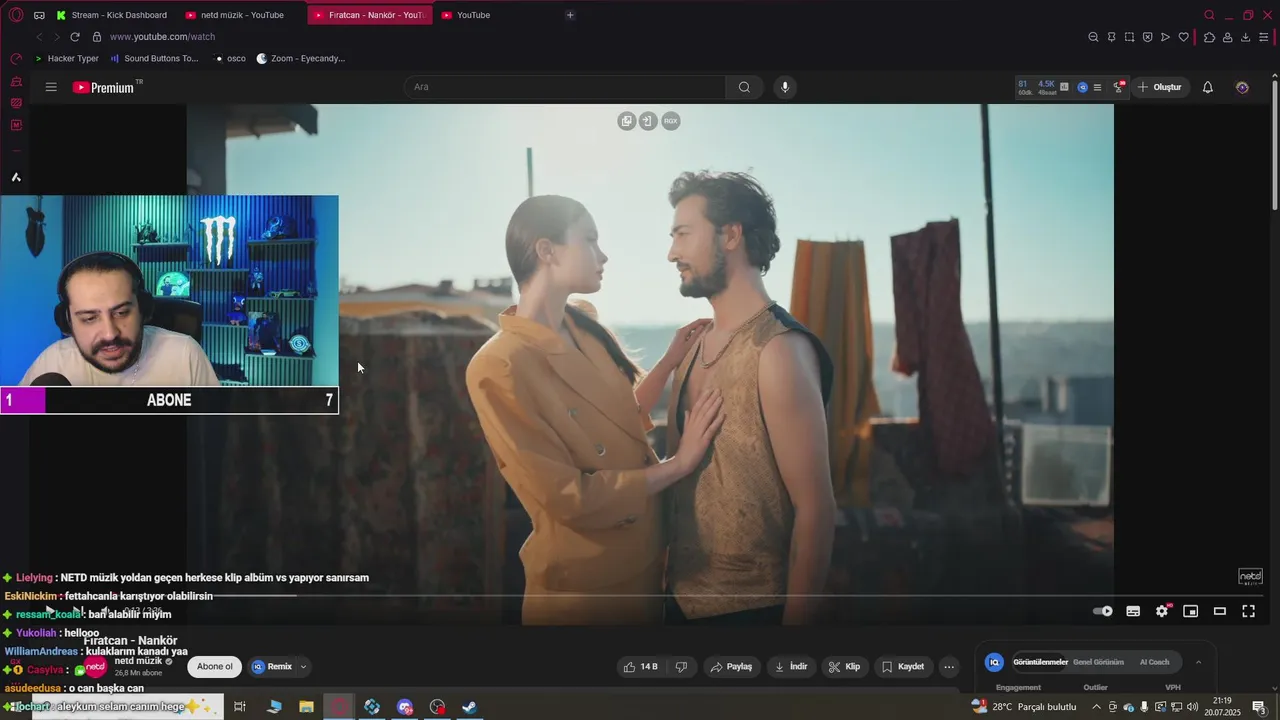Click İndir download button
Image resolution: width=1280 pixels, height=720 pixels.
tap(791, 667)
